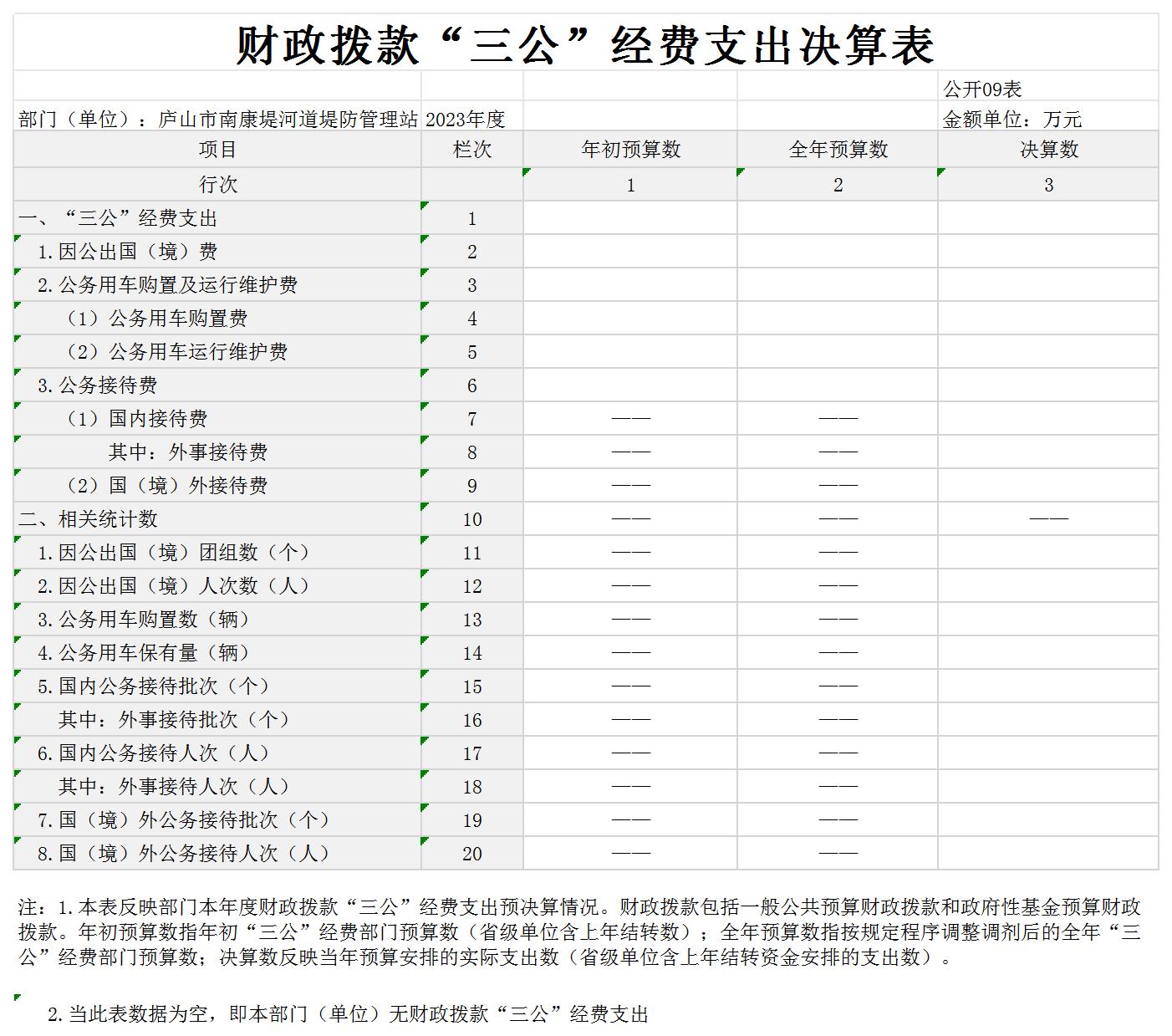The height and width of the screenshot is (1036, 1172).
Task: Click the 决算数 column header
Action: coord(1048,150)
